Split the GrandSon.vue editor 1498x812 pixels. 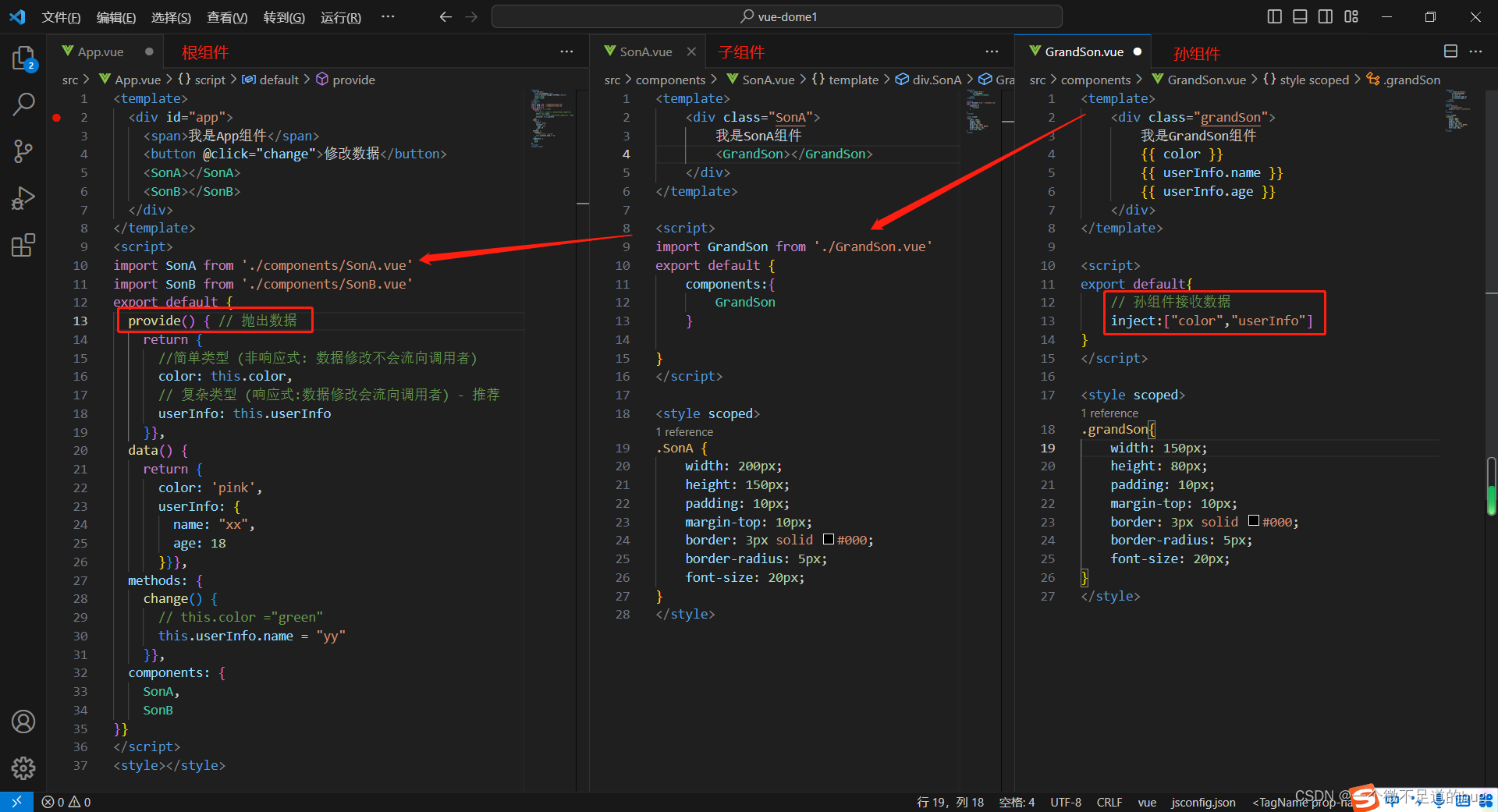[1450, 51]
